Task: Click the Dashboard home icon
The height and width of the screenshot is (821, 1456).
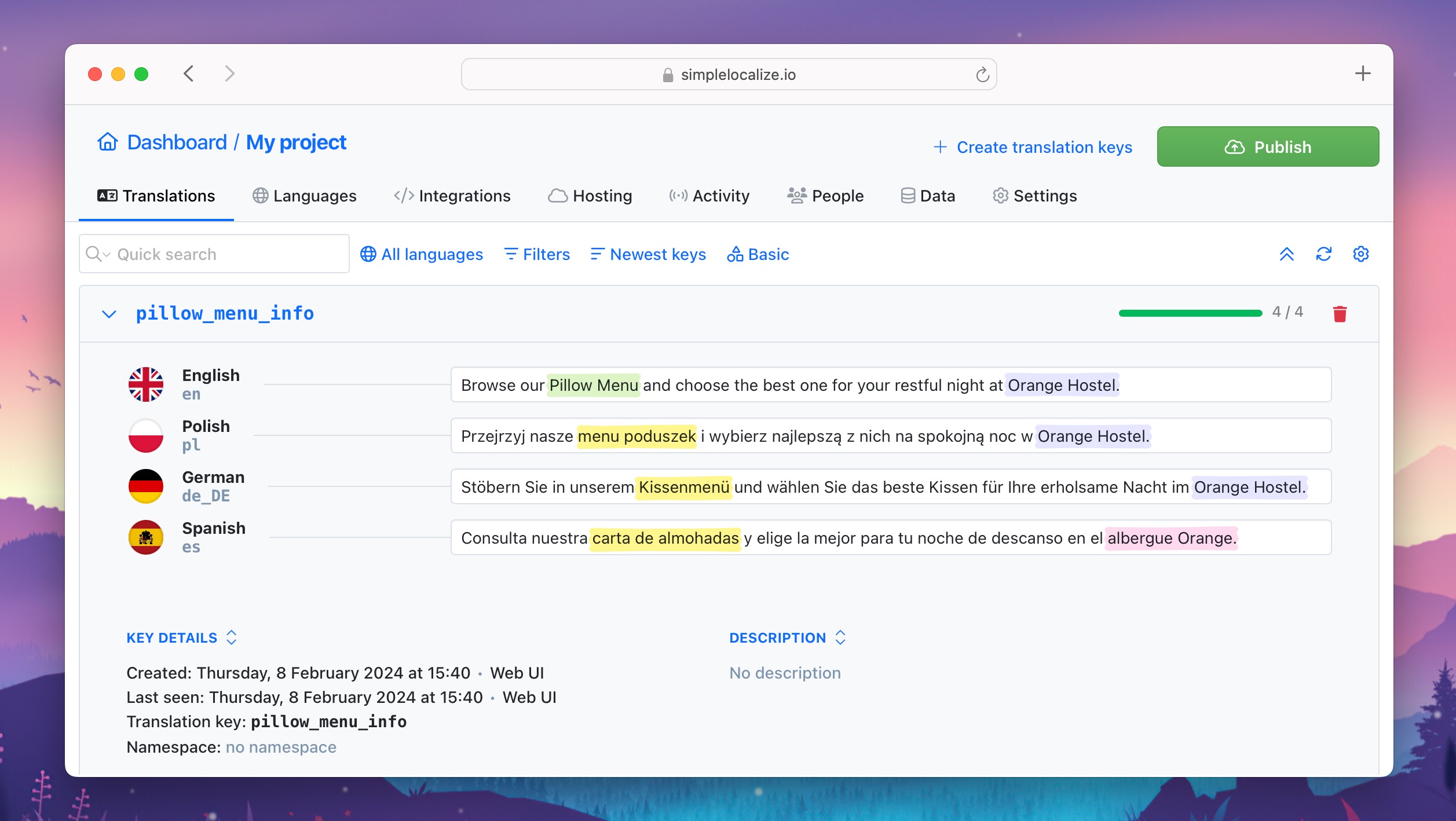Action: [x=106, y=141]
